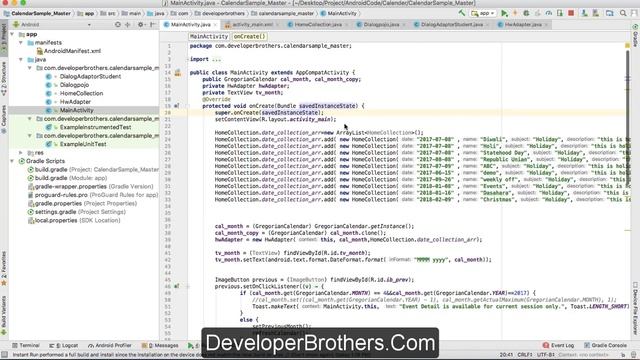This screenshot has width=640, height=360.
Task: Open the Logcat tool window
Action: tap(64, 345)
